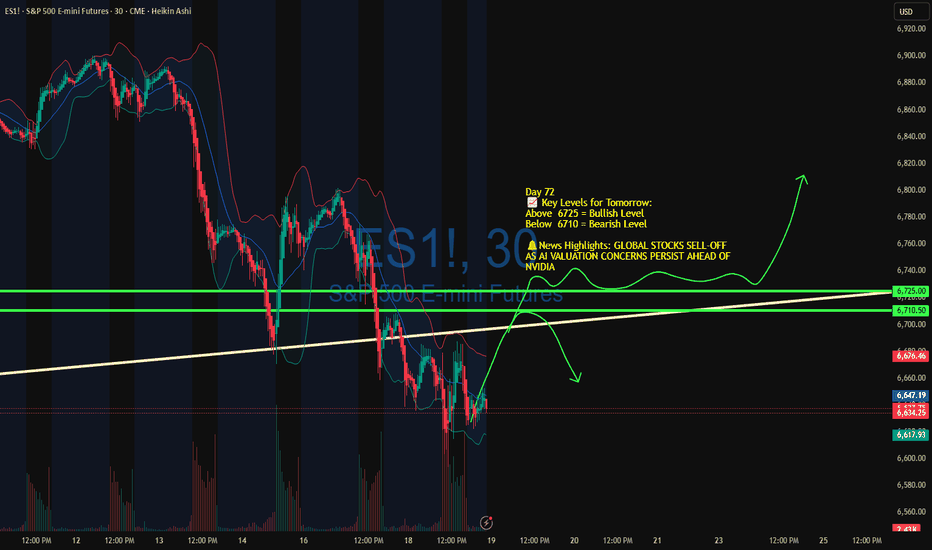Click the bell emoji beside News Highlights
Screen dimensions: 932x550
[x=530, y=244]
